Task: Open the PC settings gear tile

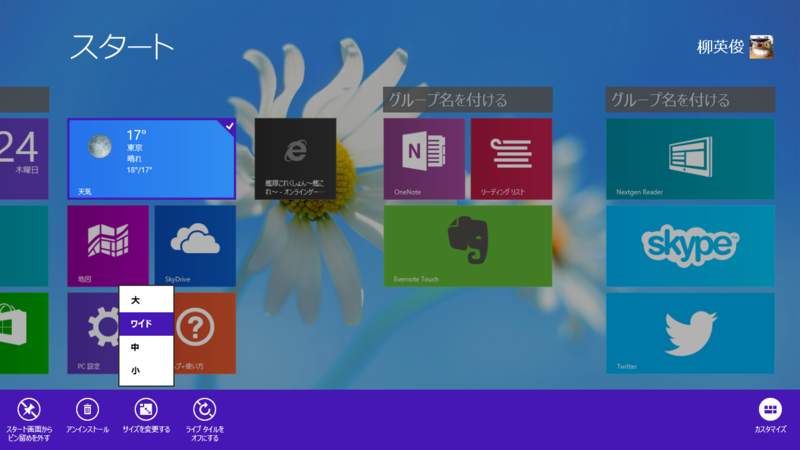Action: coord(93,333)
